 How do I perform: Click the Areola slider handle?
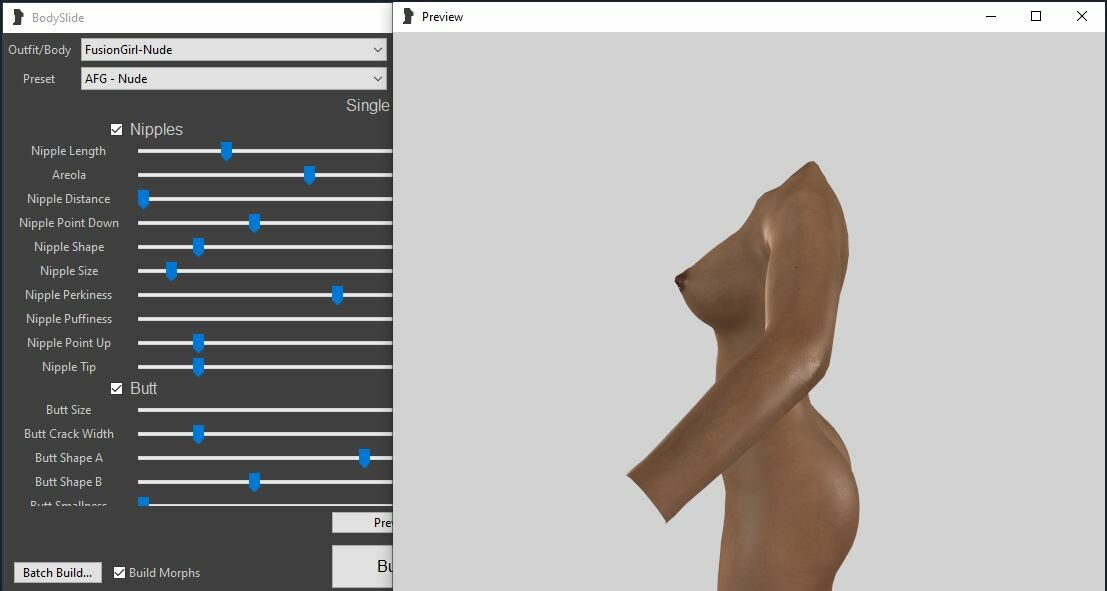309,175
